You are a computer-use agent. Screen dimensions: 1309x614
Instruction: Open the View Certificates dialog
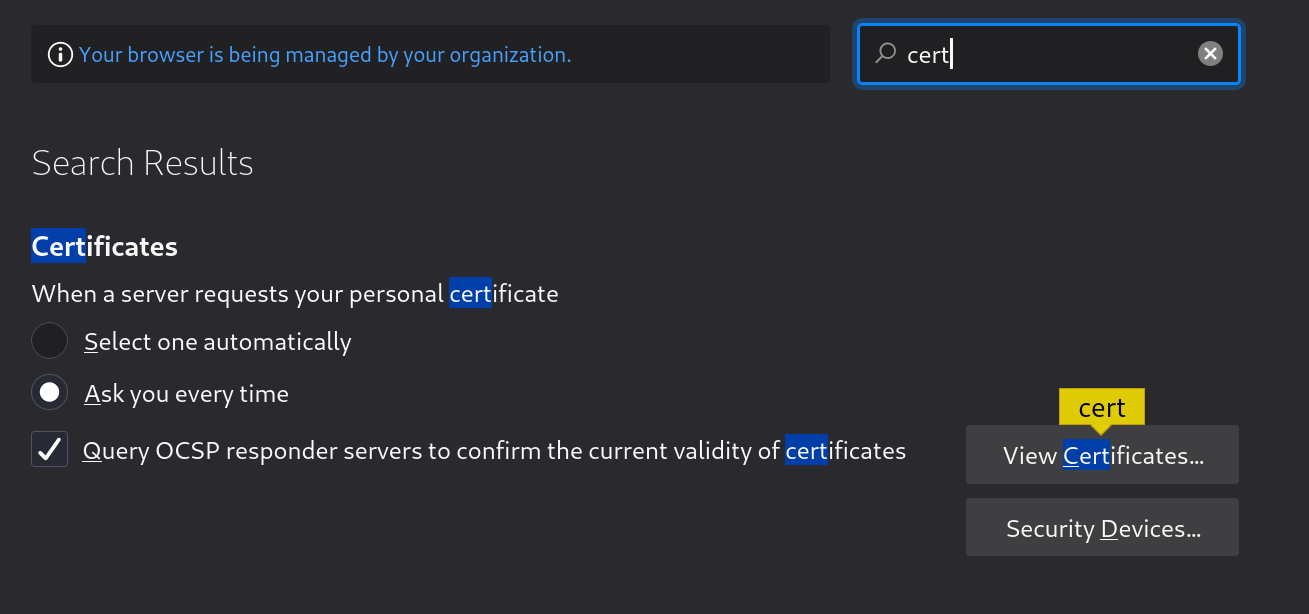[x=1102, y=455]
